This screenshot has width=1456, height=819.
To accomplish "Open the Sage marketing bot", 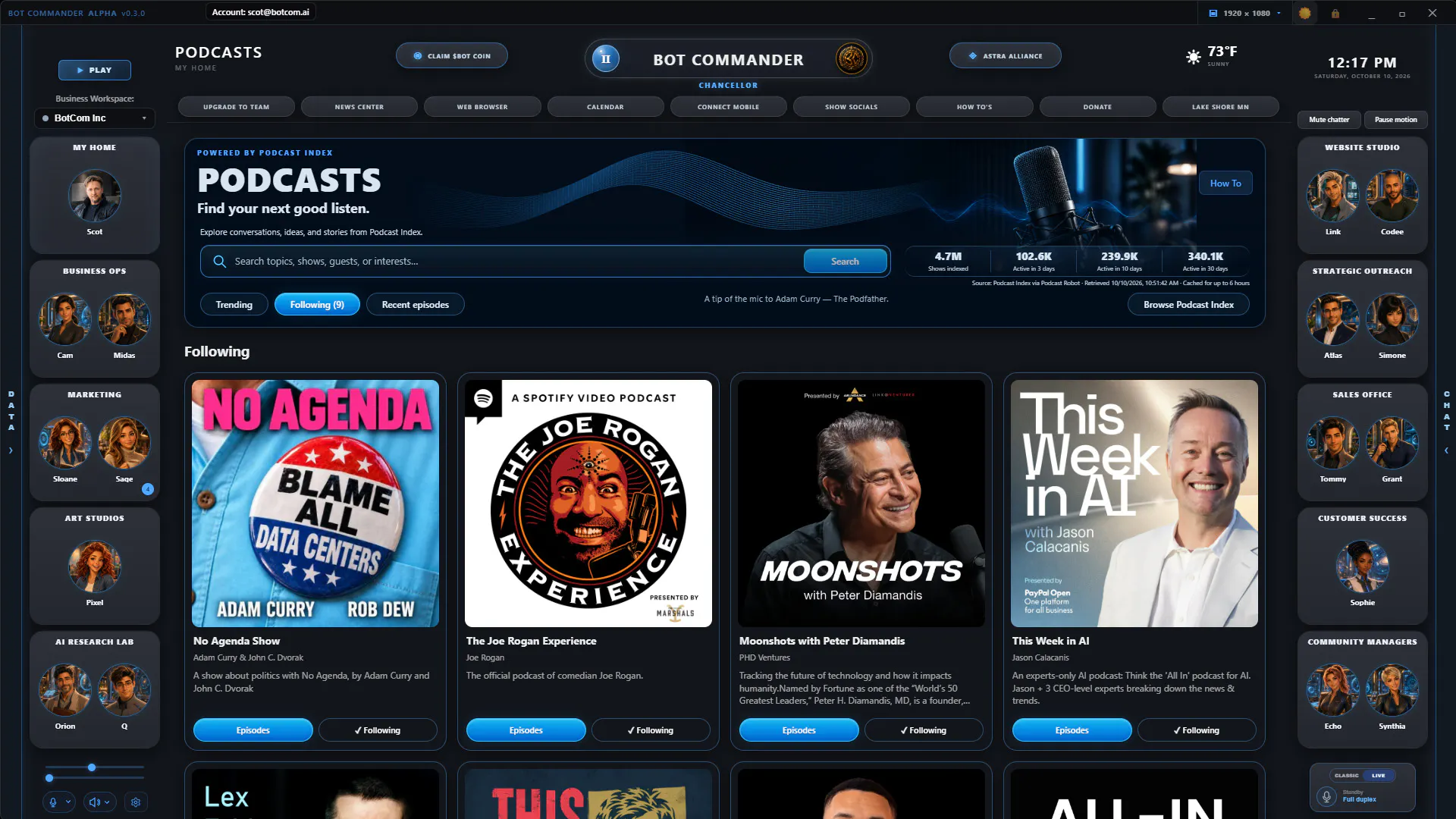I will tap(124, 443).
